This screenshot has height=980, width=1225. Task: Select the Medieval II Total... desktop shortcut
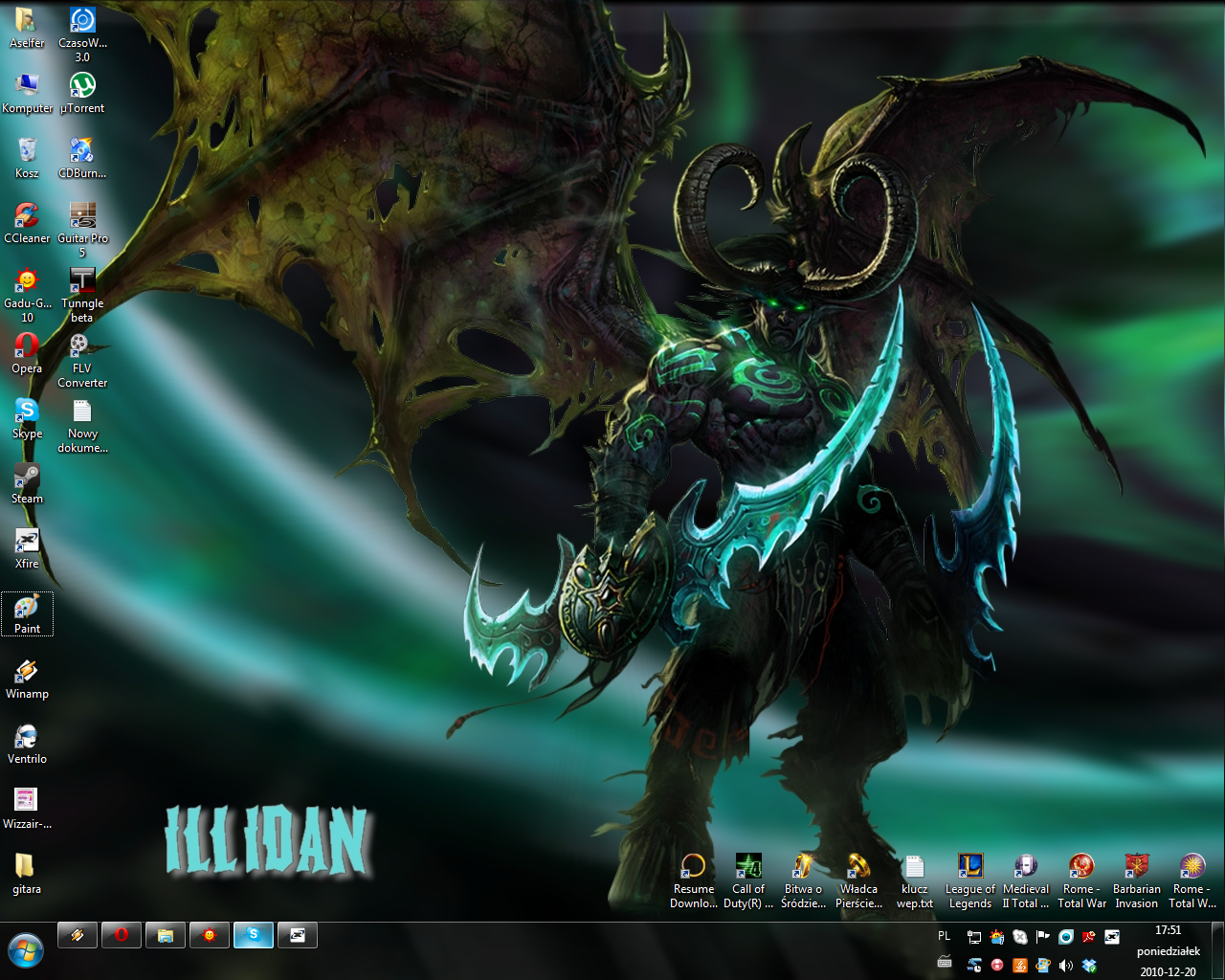(1026, 881)
